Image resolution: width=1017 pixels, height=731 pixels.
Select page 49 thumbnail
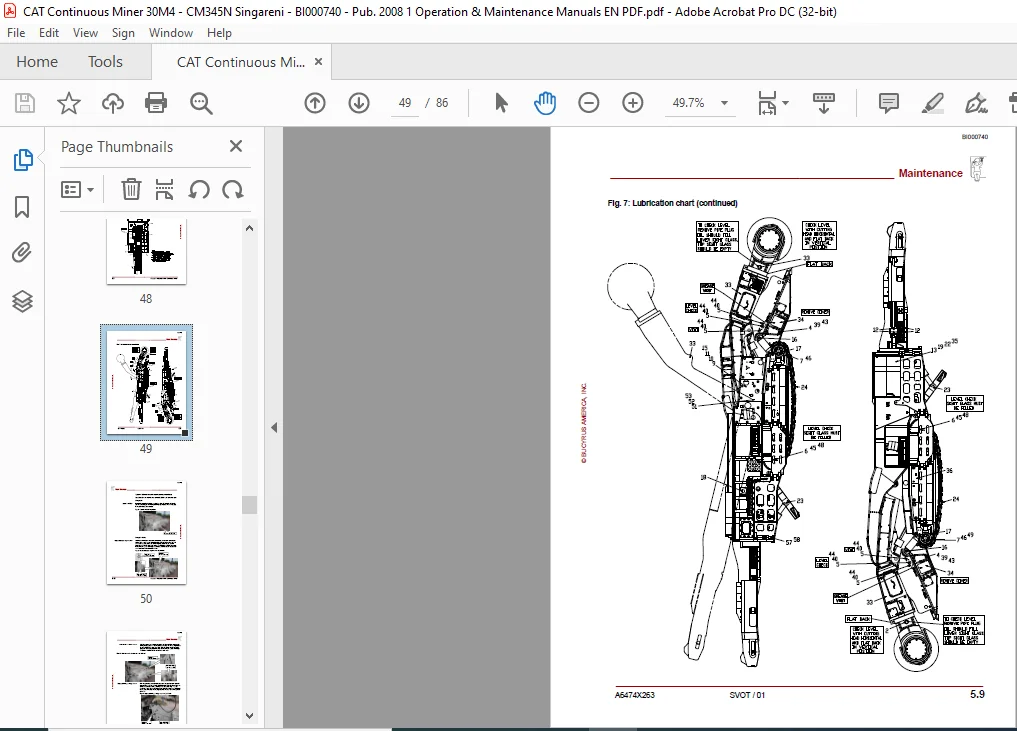coord(146,382)
